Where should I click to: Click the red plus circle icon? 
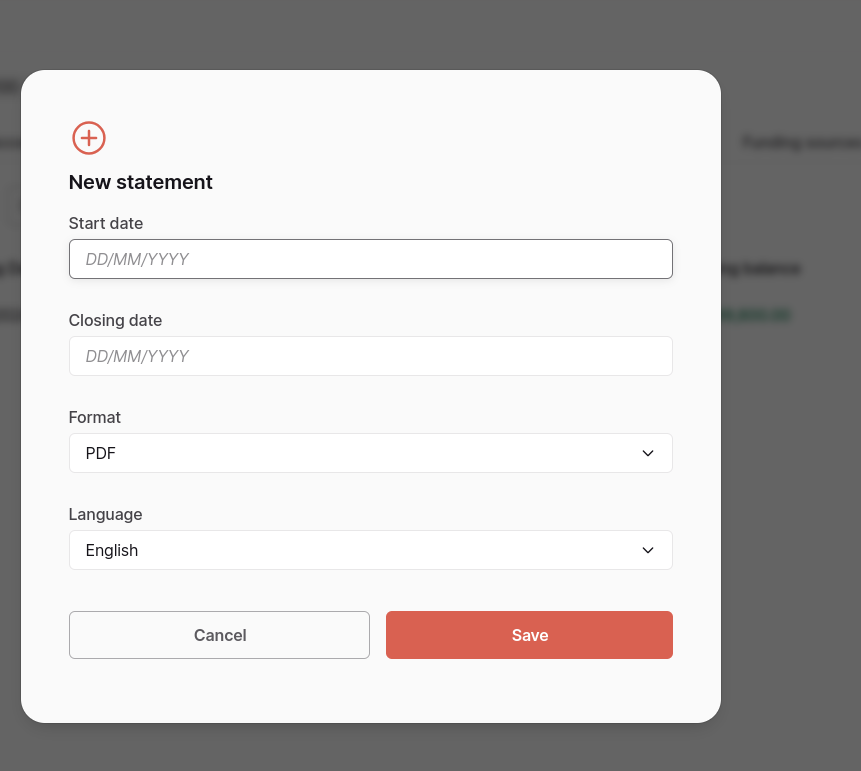click(x=89, y=138)
